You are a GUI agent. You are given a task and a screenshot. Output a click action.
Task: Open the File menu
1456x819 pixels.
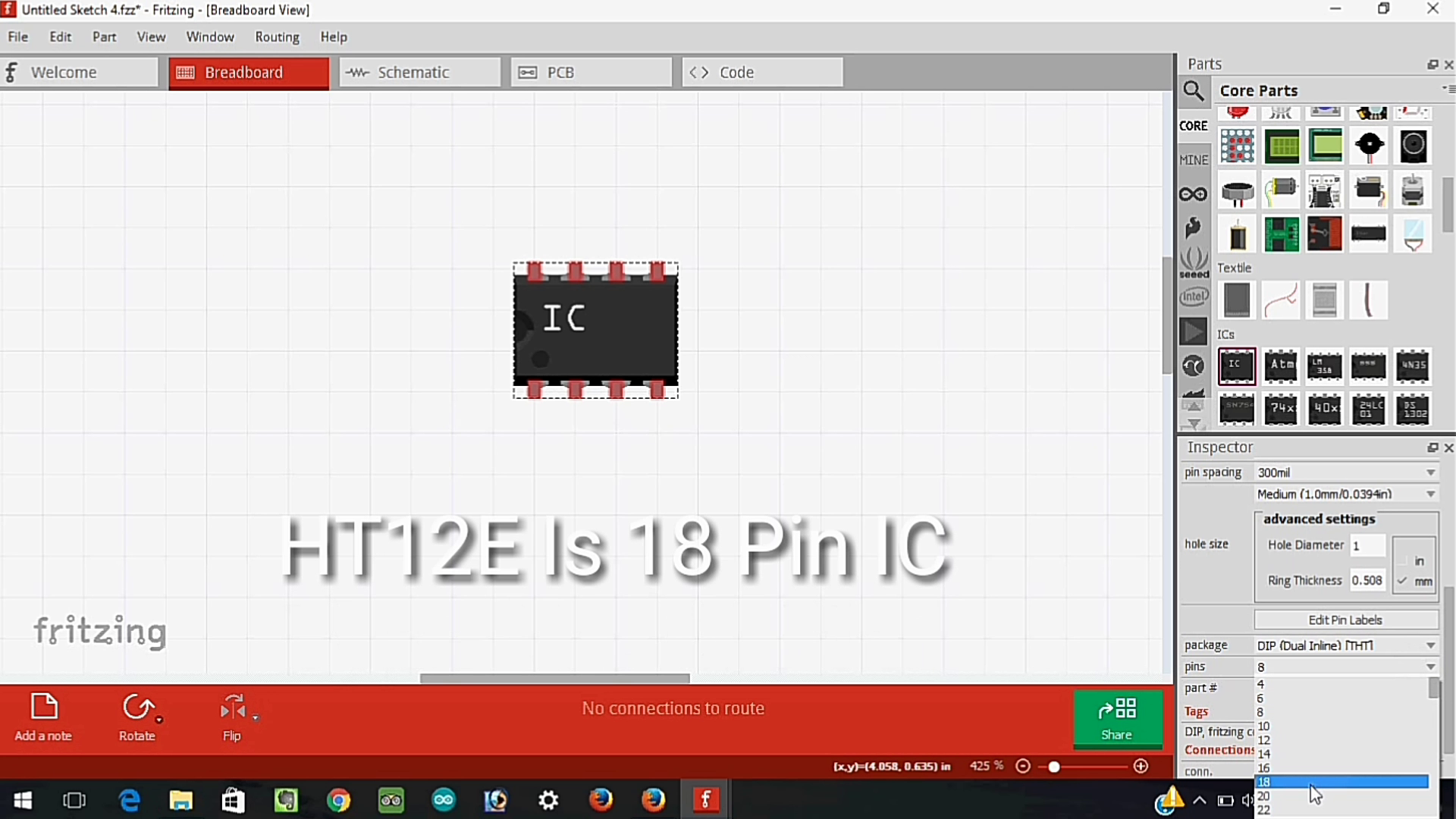pos(17,36)
